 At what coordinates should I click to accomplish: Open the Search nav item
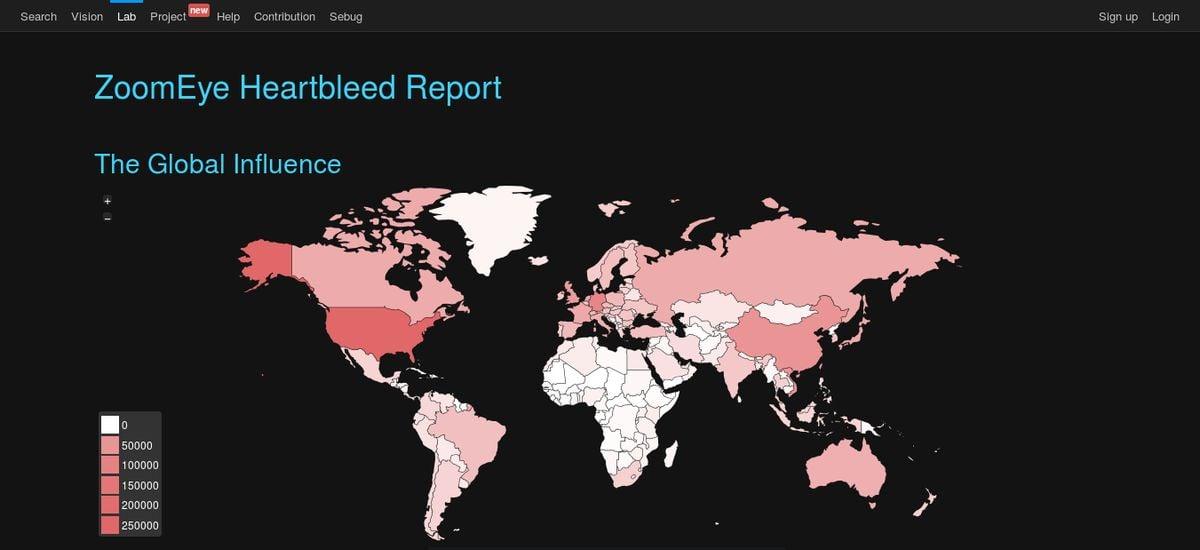coord(38,17)
